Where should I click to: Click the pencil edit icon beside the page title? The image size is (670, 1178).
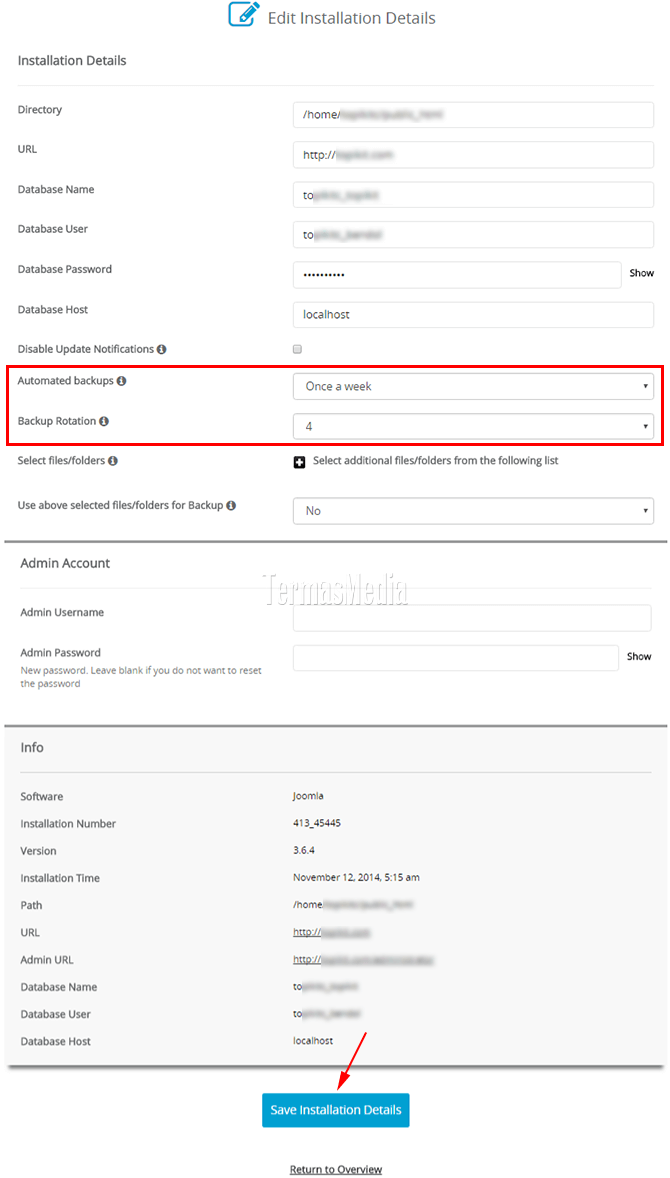tap(243, 16)
